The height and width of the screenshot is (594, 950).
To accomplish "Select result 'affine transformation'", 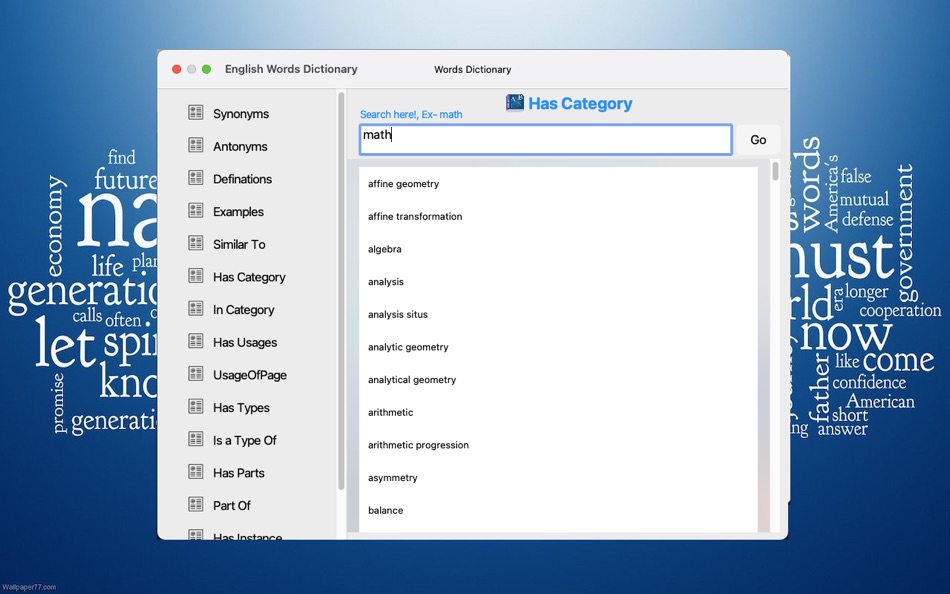I will coord(414,216).
